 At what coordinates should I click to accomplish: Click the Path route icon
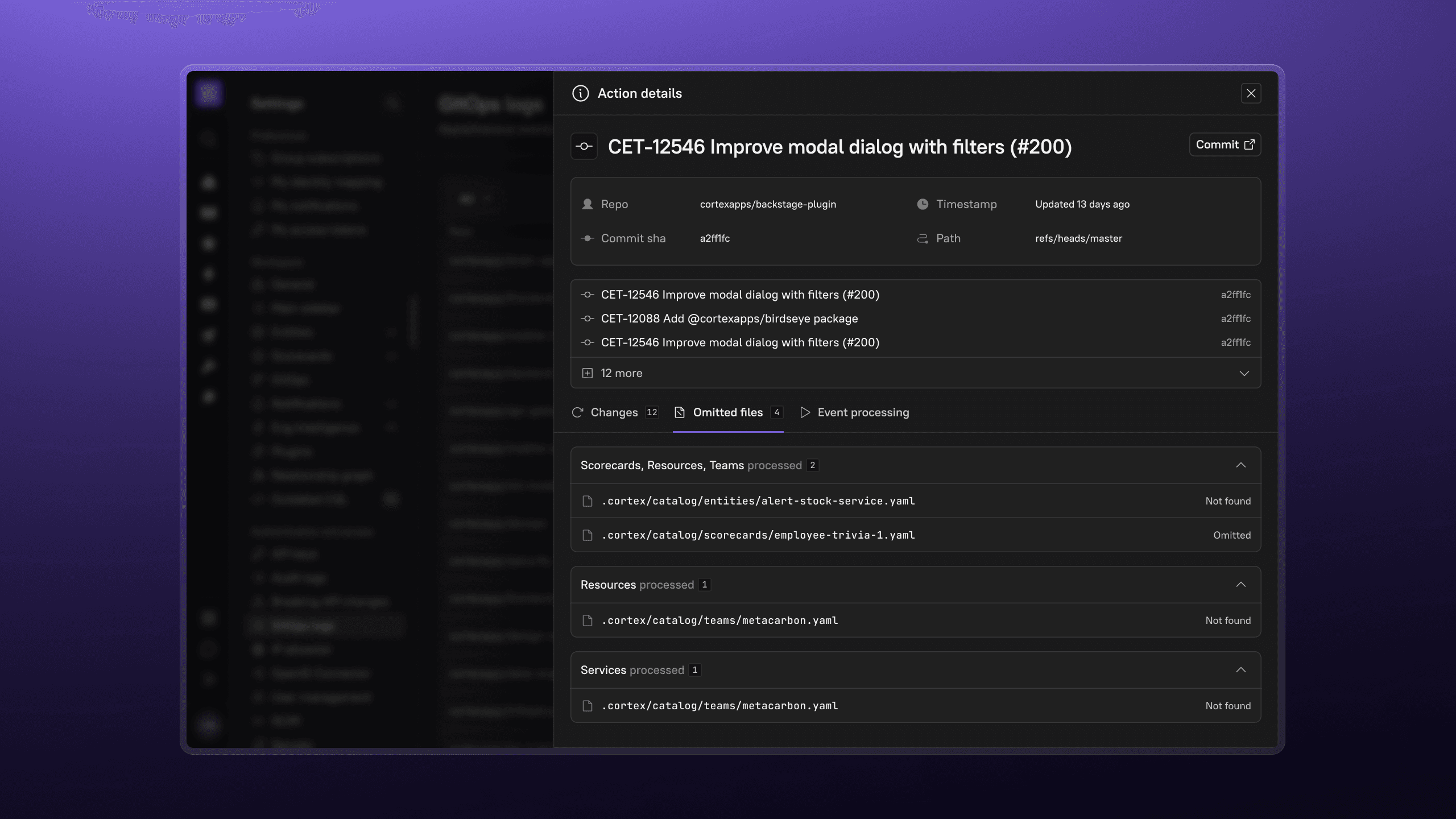923,238
